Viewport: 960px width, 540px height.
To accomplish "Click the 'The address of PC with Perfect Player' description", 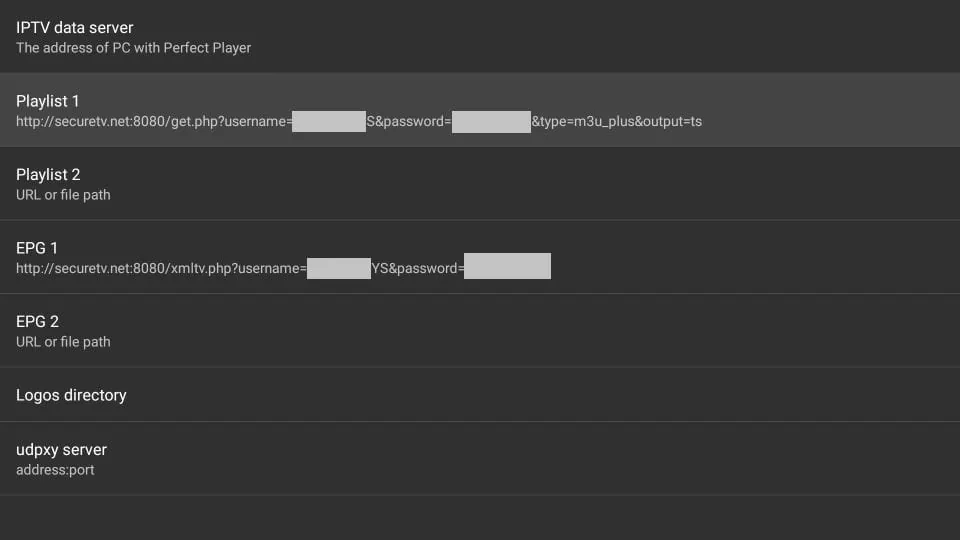I will tap(133, 48).
